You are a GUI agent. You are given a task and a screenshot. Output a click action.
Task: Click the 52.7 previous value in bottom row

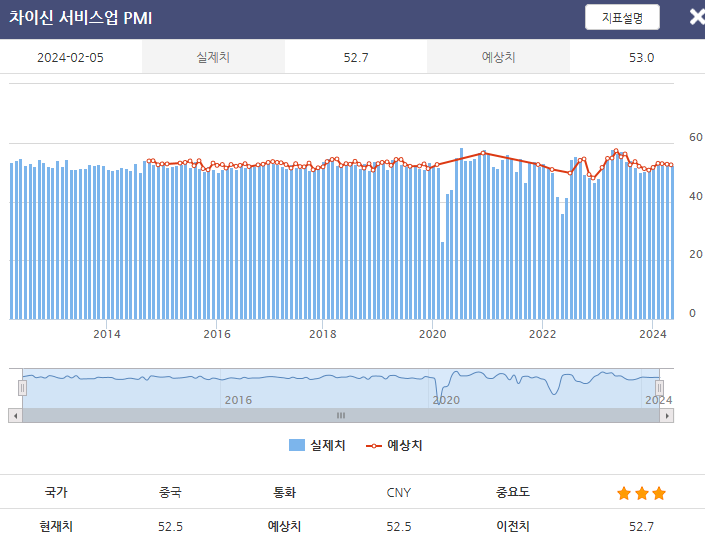[x=641, y=526]
